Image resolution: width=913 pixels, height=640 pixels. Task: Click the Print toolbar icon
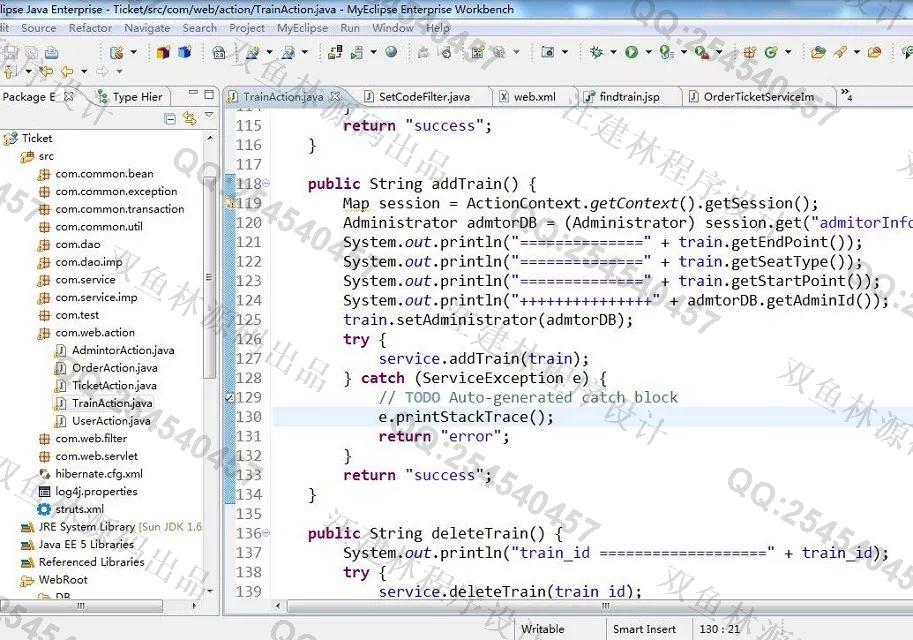[52, 52]
